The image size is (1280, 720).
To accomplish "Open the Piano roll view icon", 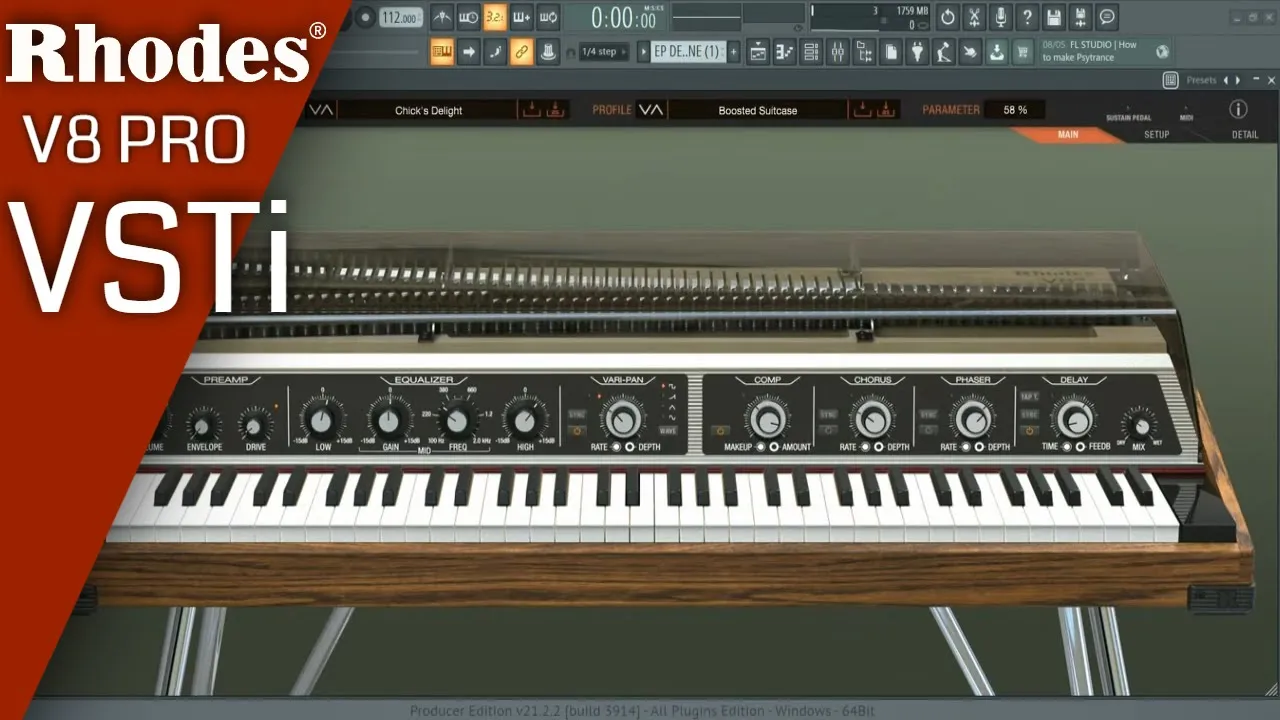I will pyautogui.click(x=785, y=52).
